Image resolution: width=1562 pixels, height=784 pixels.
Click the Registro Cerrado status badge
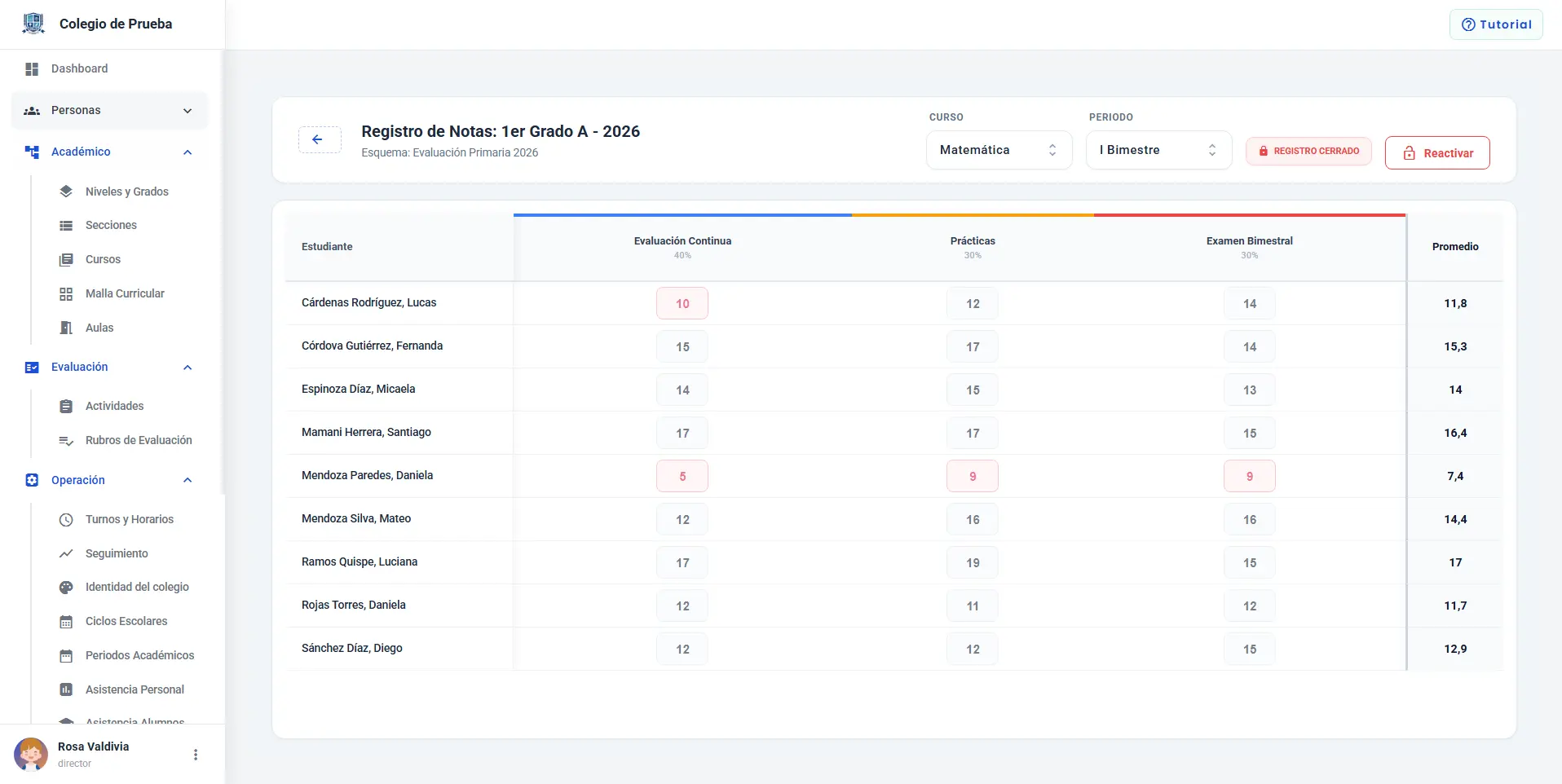pos(1308,152)
